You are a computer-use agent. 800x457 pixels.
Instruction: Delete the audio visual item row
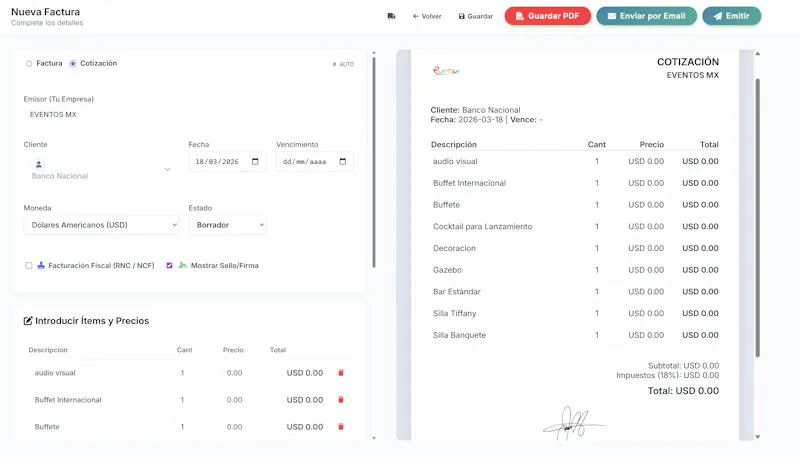point(341,373)
